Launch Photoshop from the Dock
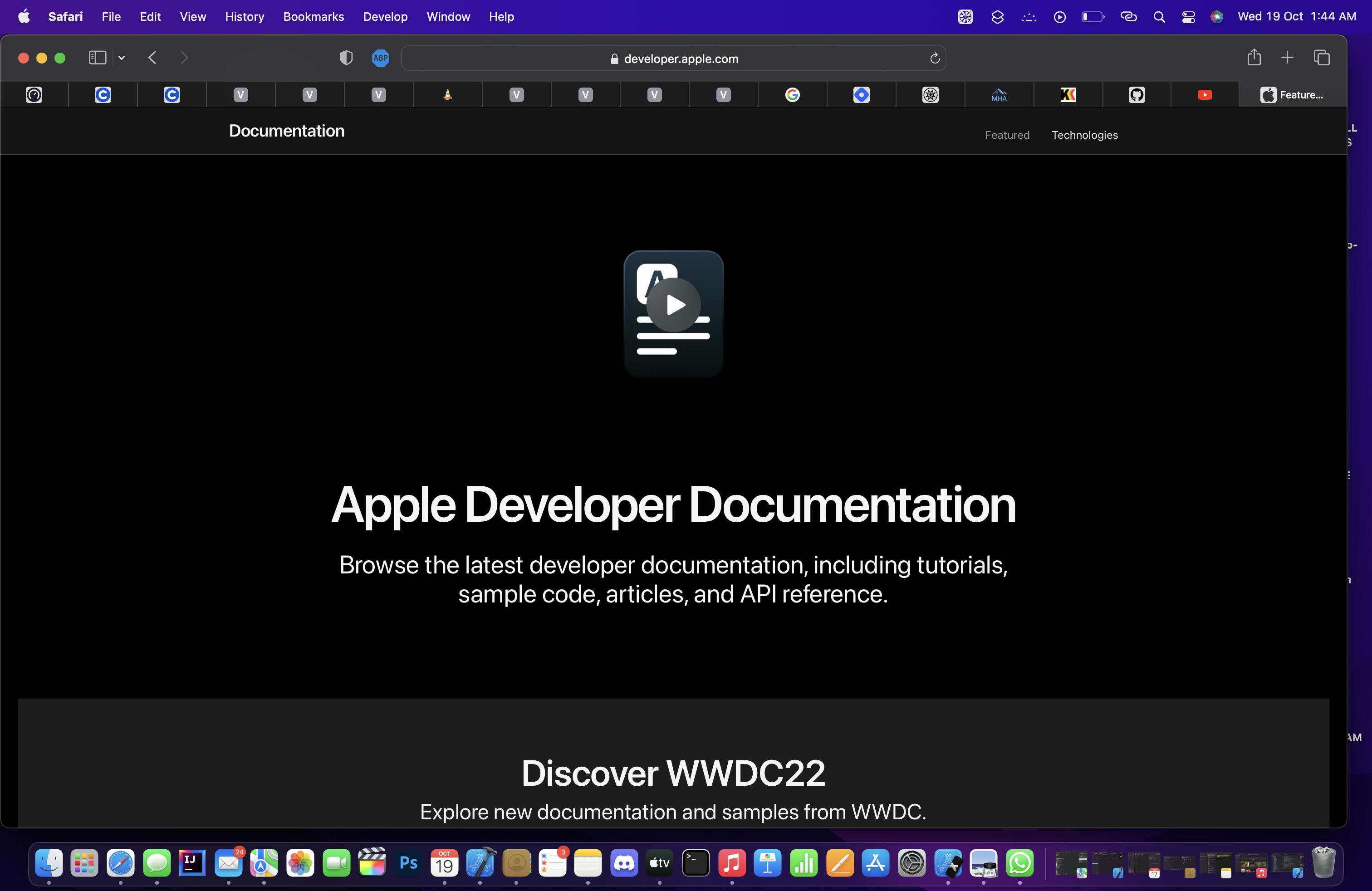The image size is (1372, 891). point(408,863)
